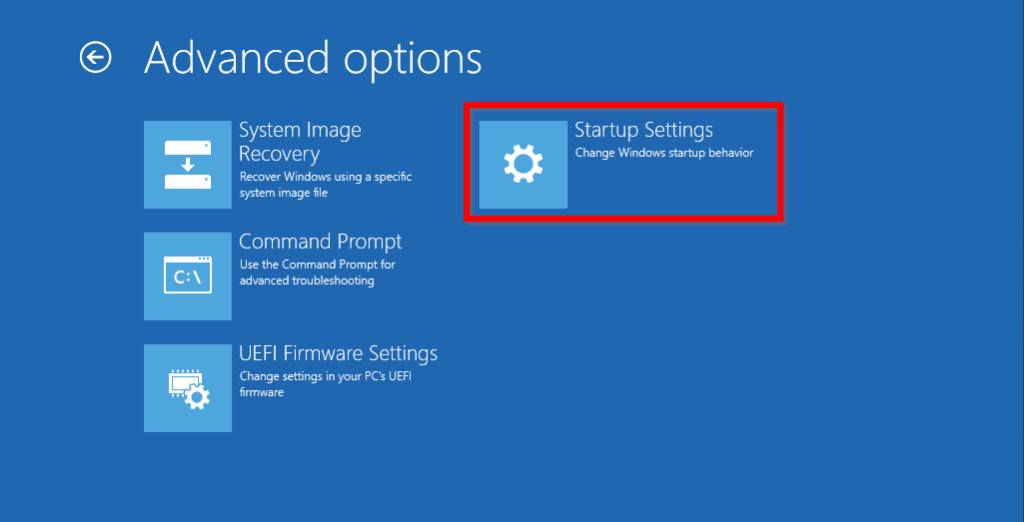This screenshot has height=522, width=1024.
Task: Click 'Change Windows startup behavior' description
Action: click(x=664, y=153)
